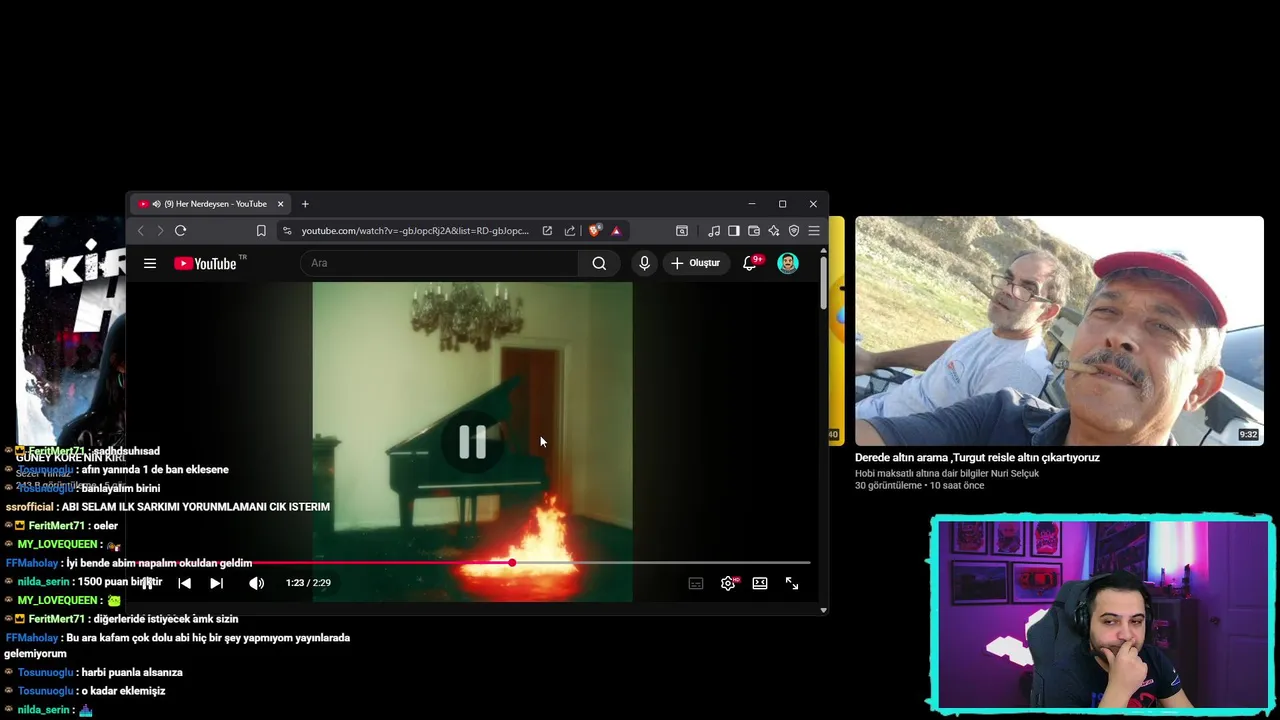This screenshot has height=720, width=1280.
Task: Open the YouTube account avatar menu
Action: (788, 263)
